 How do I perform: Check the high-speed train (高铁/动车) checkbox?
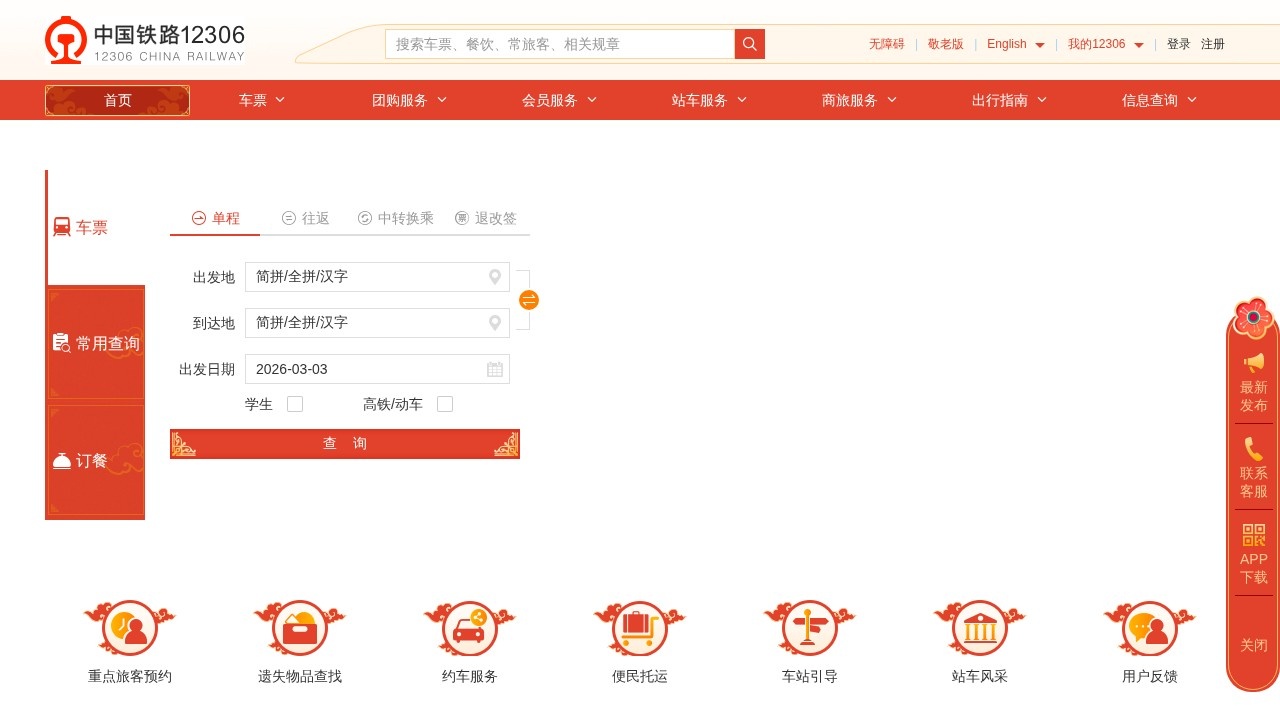click(445, 404)
